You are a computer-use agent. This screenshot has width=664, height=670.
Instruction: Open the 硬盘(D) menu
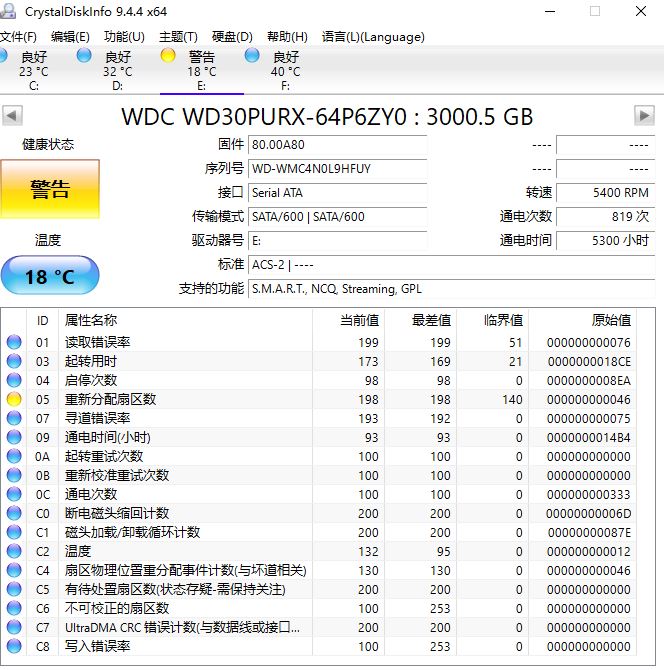[x=232, y=37]
